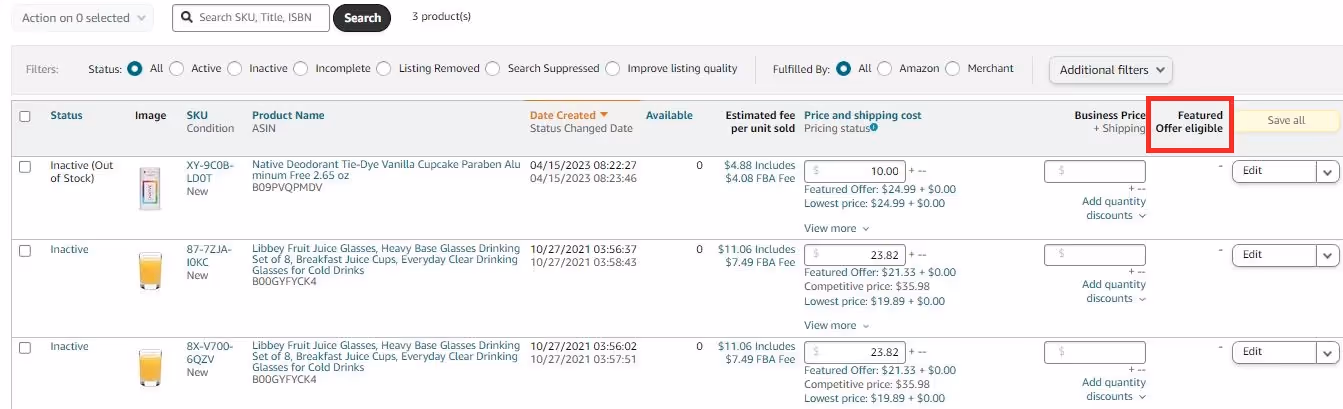Viewport: 1343px width, 409px height.
Task: Click price field for SKU 87-7ZJA-I0KC
Action: 855,255
